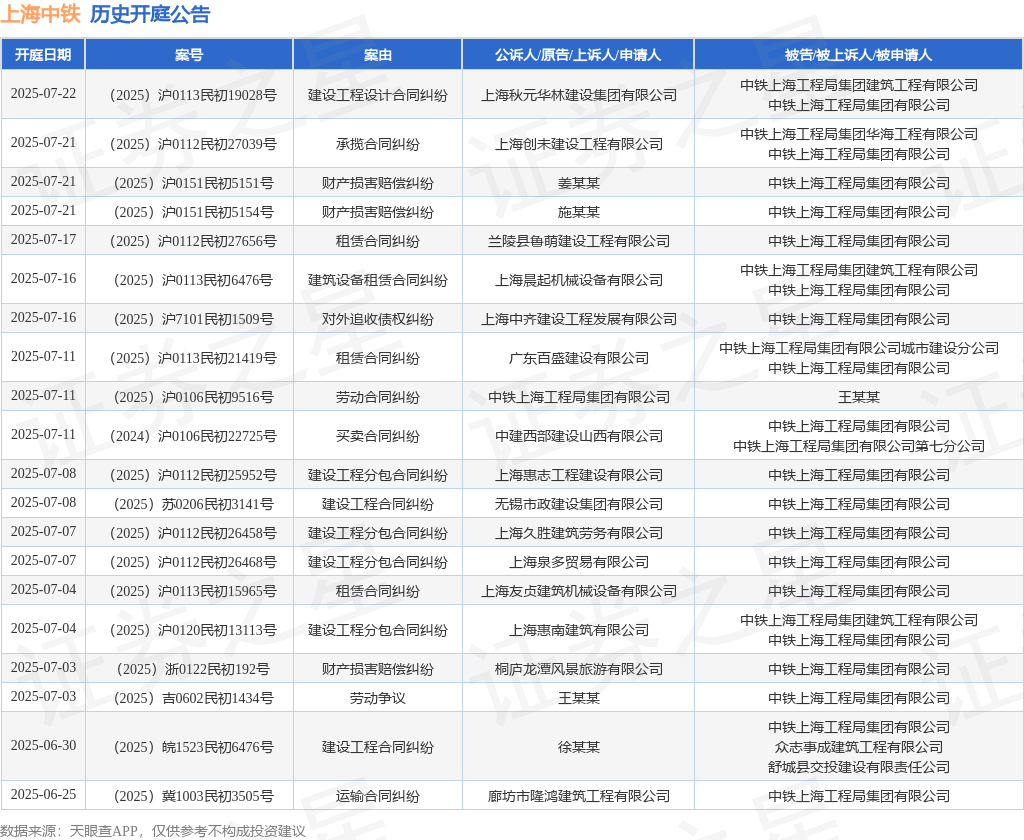1024x840 pixels.
Task: Click the date 2025-07-17
Action: pos(43,240)
